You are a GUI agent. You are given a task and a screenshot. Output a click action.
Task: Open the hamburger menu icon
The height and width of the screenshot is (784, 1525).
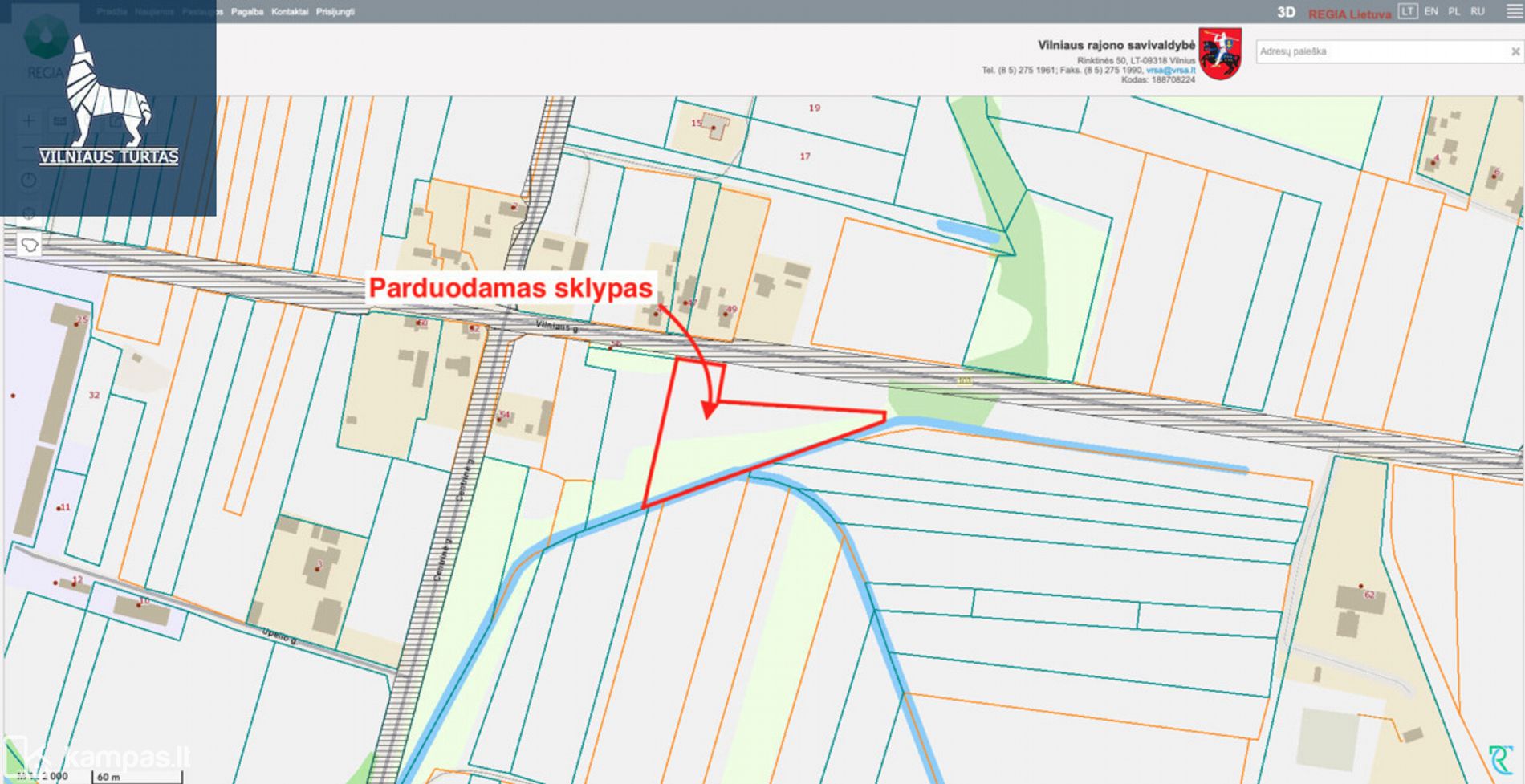1513,12
